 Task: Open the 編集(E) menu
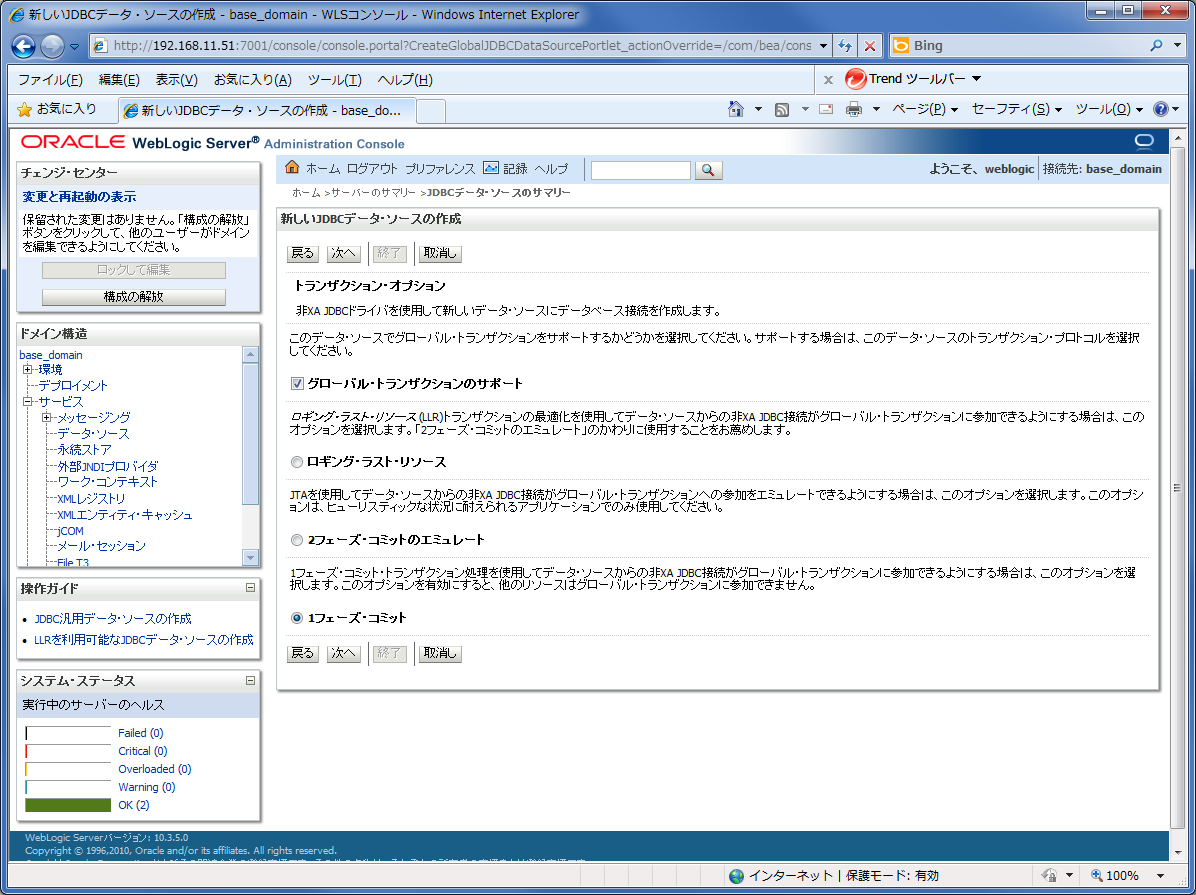(119, 79)
